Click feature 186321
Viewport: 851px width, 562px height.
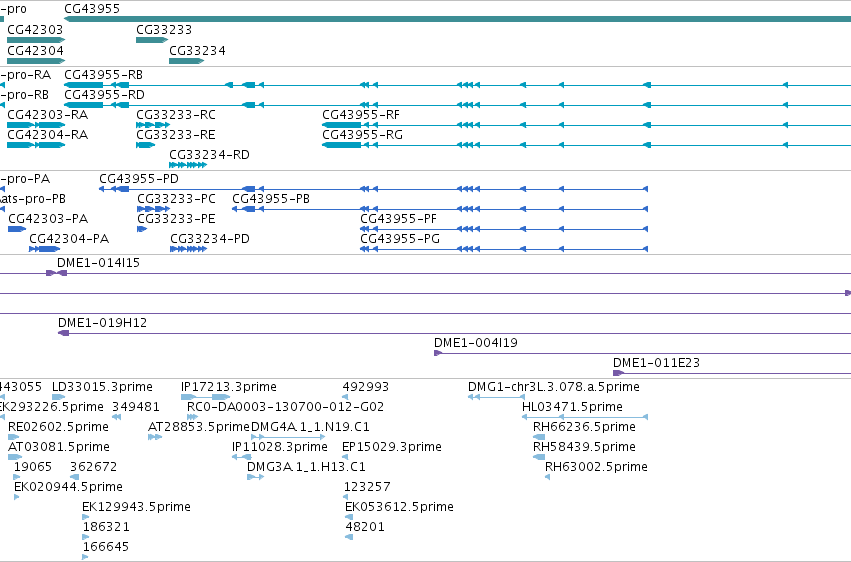pos(86,538)
